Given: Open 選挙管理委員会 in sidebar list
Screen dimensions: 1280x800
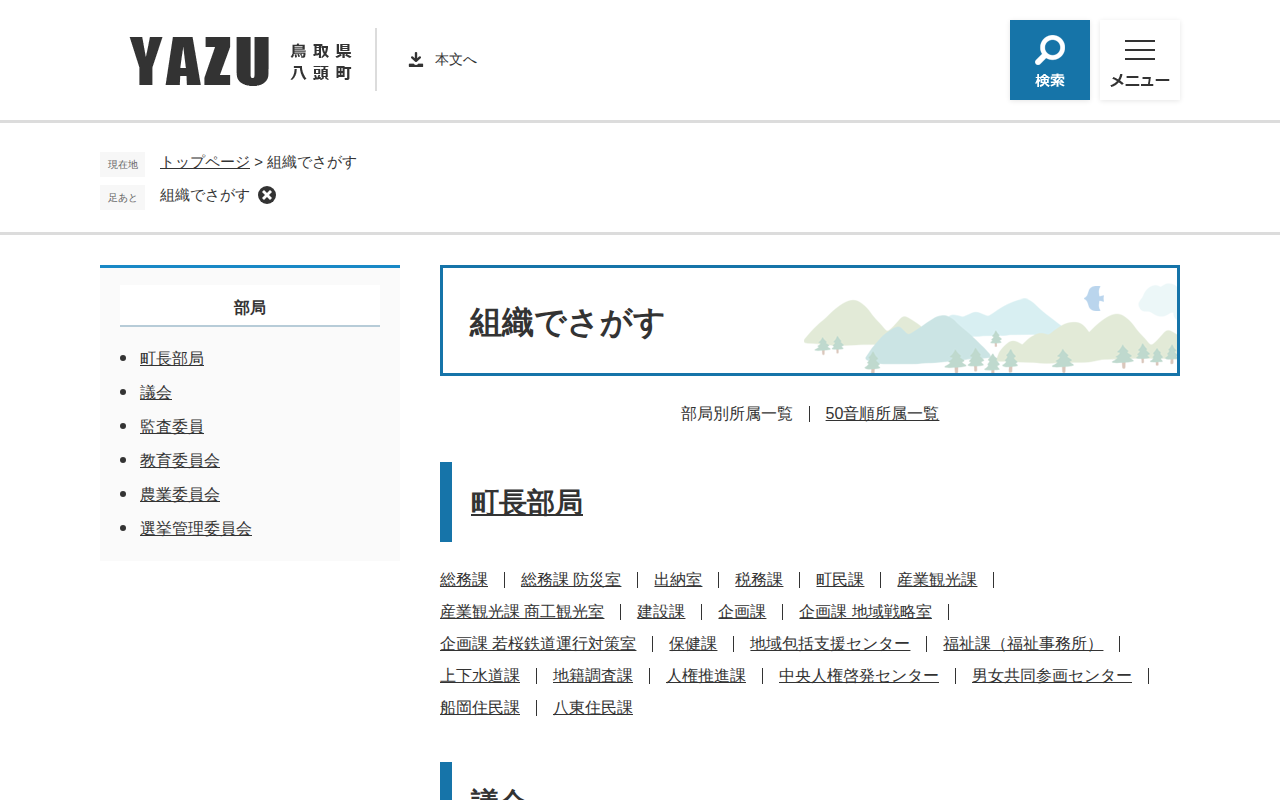Looking at the screenshot, I should [196, 528].
